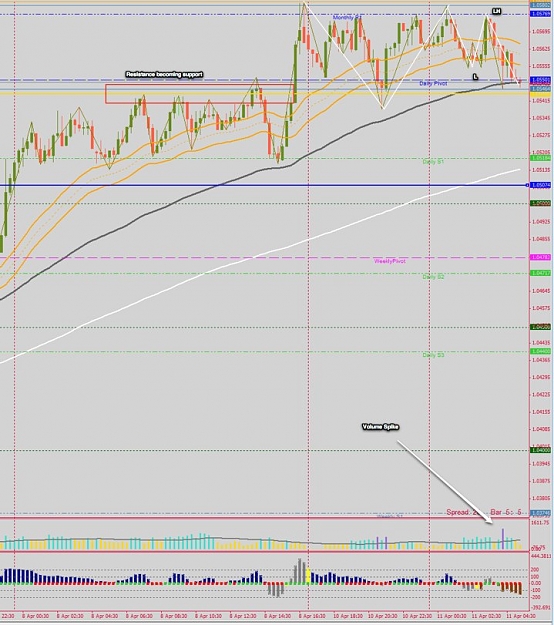This screenshot has height=625, width=554.
Task: Select the green 1.04717 price tag
Action: point(541,273)
